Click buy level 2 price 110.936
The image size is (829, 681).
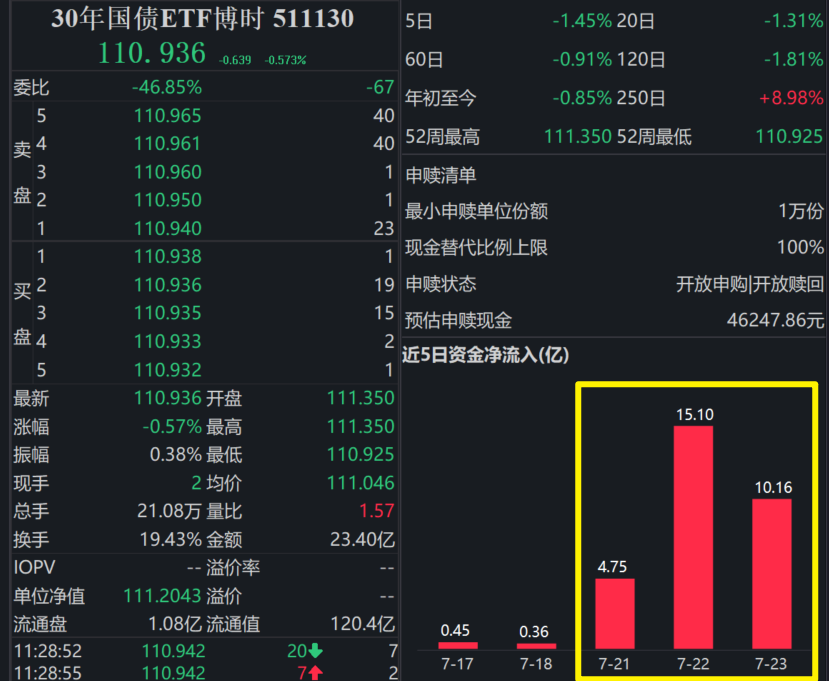pyautogui.click(x=168, y=285)
